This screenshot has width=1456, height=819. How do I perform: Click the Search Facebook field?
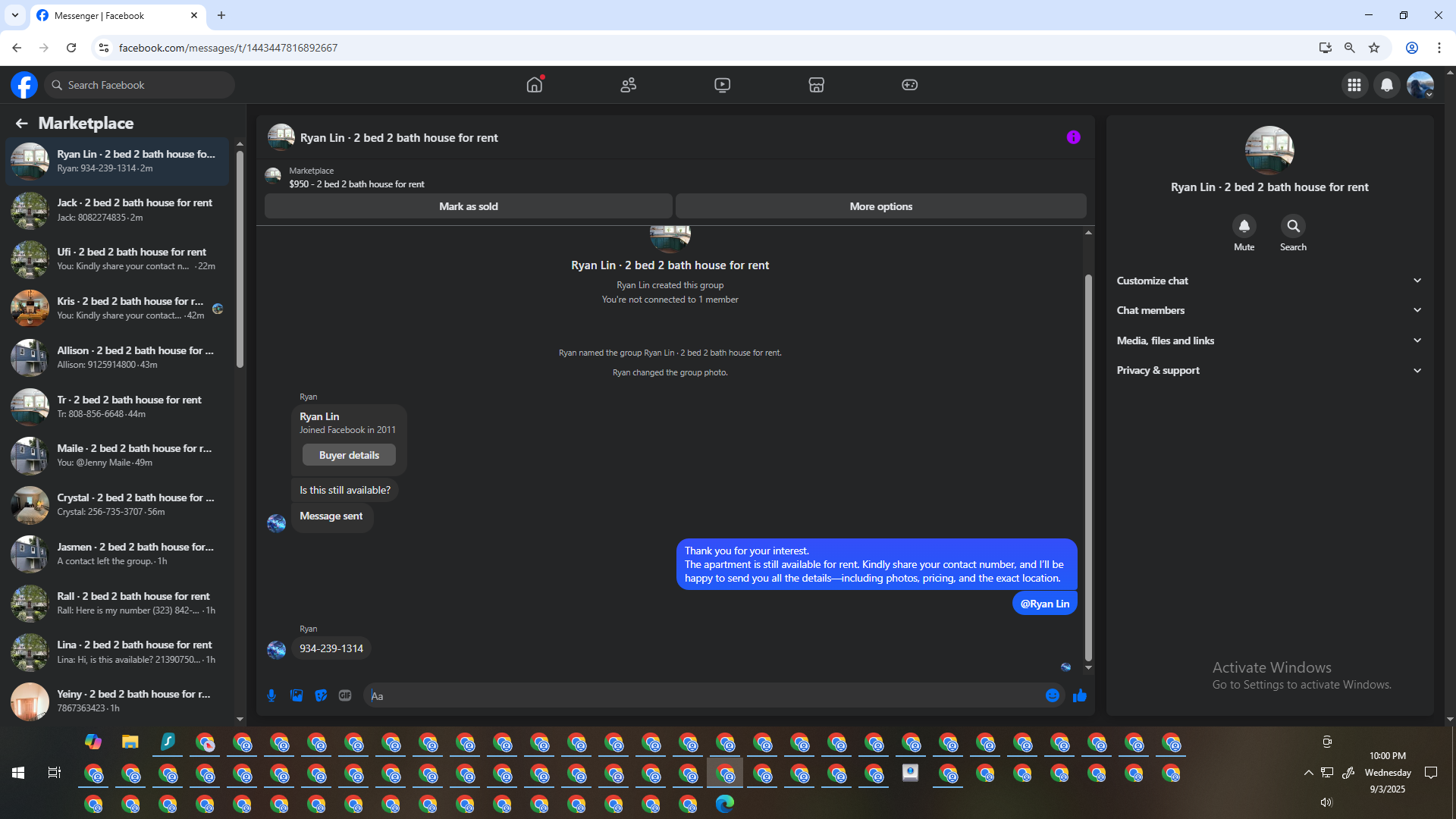click(x=140, y=85)
